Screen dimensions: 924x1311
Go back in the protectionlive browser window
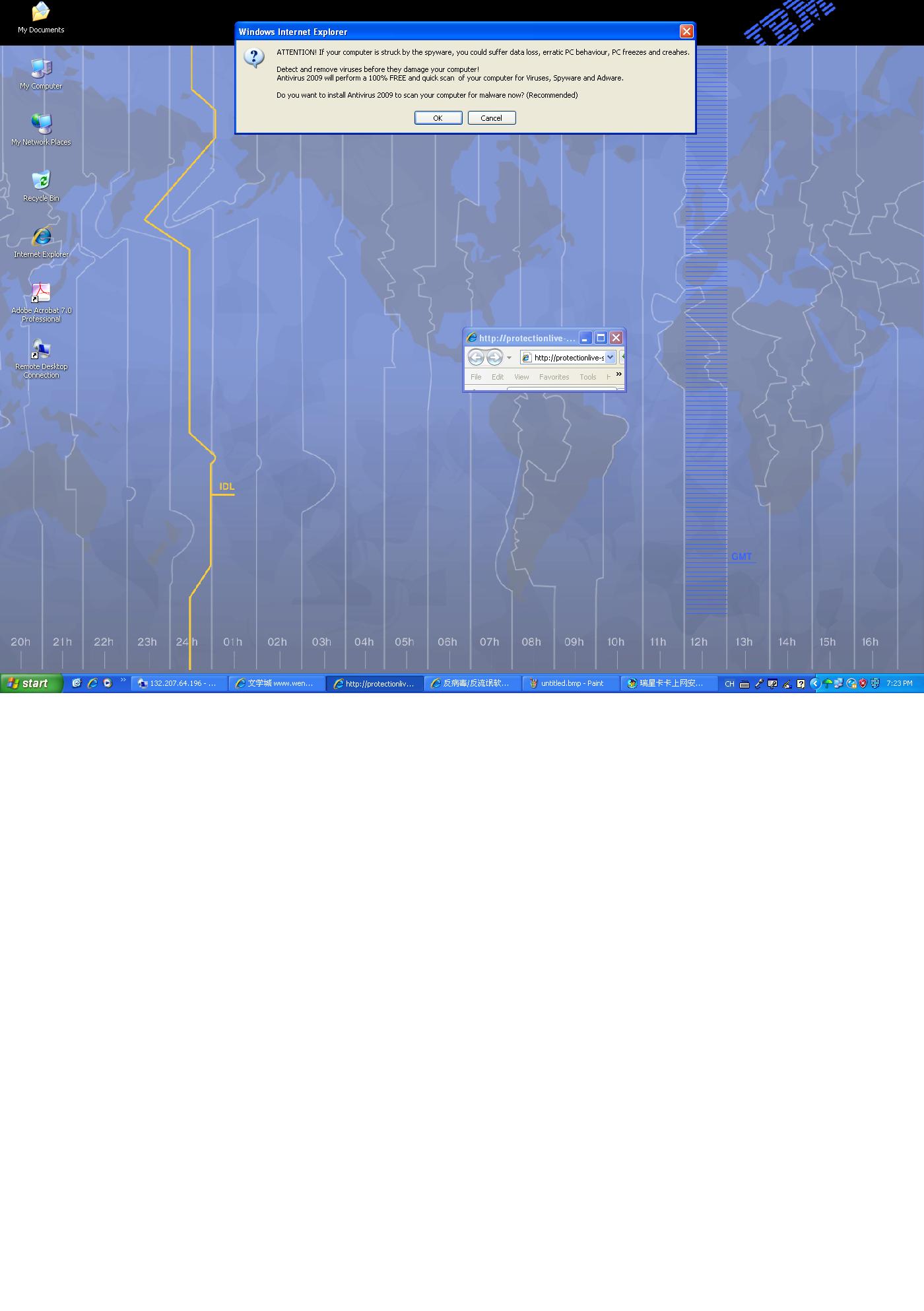[476, 357]
